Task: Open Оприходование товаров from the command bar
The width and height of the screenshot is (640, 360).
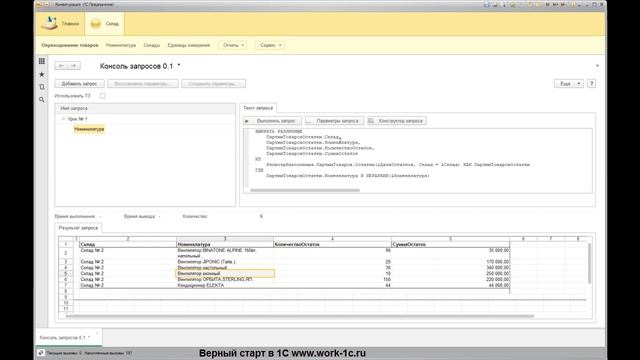Action: tap(70, 45)
